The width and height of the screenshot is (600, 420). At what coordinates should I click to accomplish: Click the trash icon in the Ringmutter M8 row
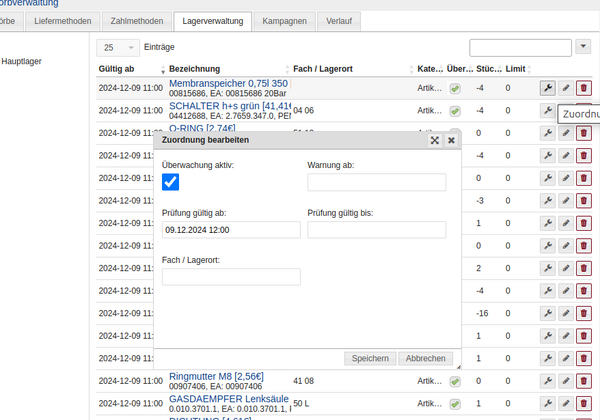click(584, 381)
